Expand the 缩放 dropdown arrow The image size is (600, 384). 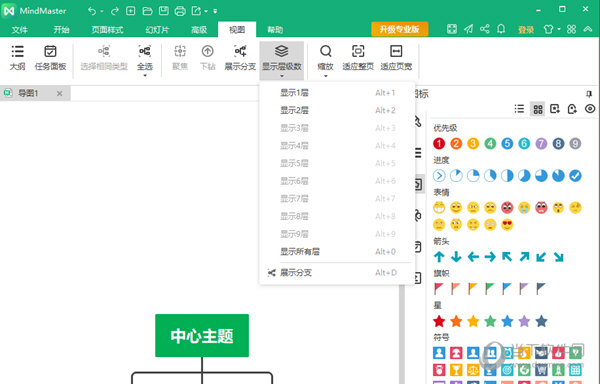click(x=326, y=76)
